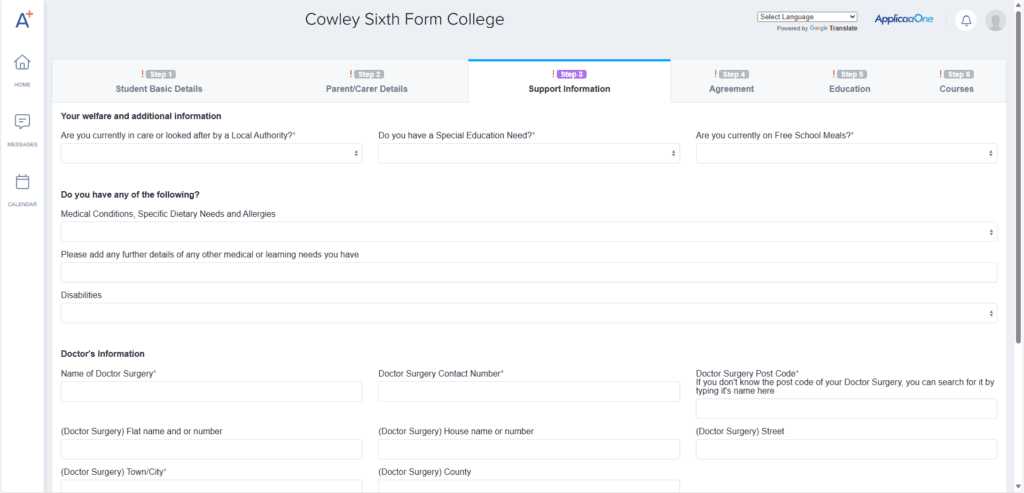The height and width of the screenshot is (493, 1024).
Task: Go to Home via the sidebar house icon
Action: click(22, 63)
